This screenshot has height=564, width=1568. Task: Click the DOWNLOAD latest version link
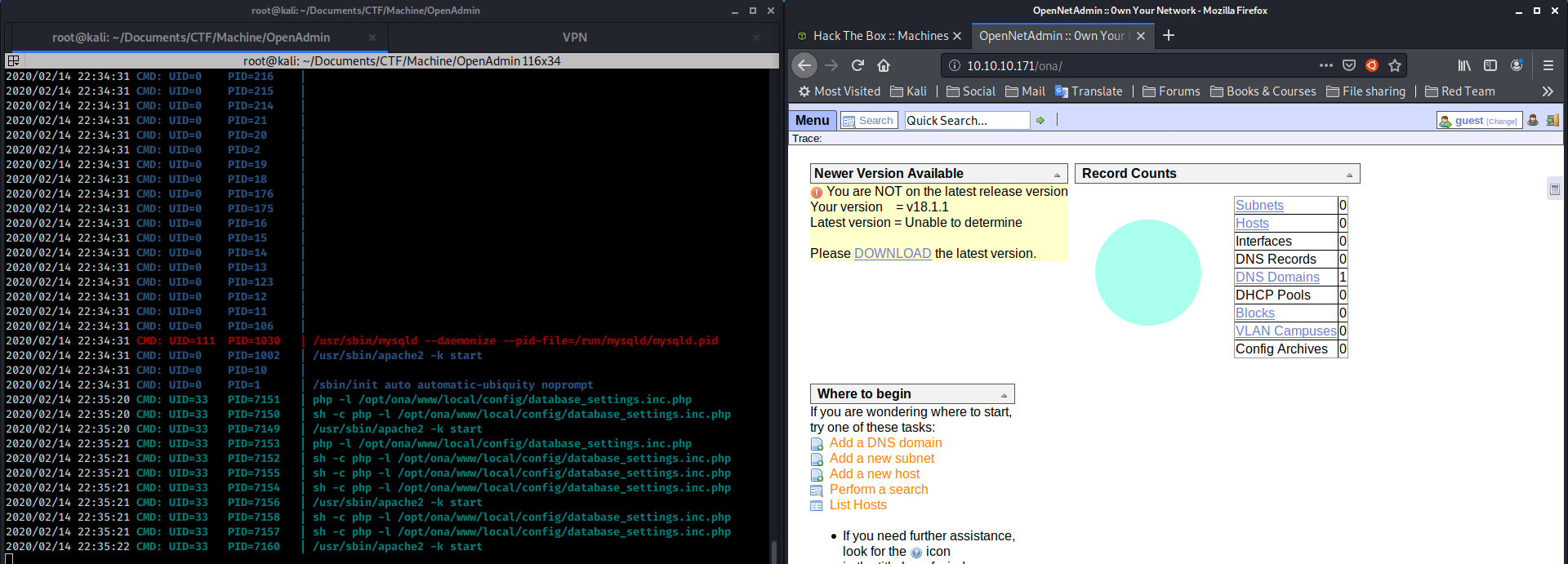892,254
